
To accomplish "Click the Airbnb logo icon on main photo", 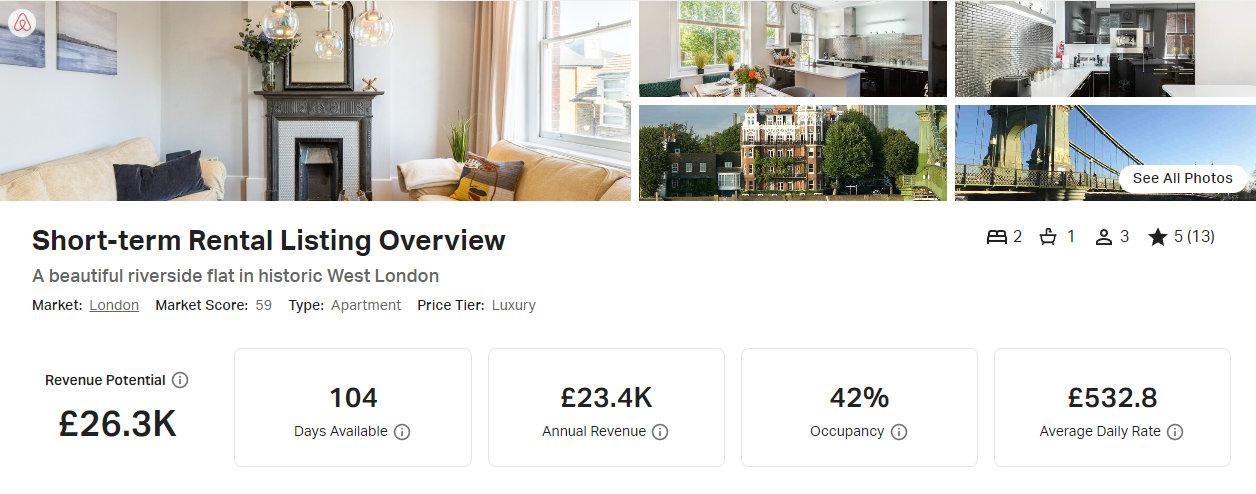I will tap(22, 23).
